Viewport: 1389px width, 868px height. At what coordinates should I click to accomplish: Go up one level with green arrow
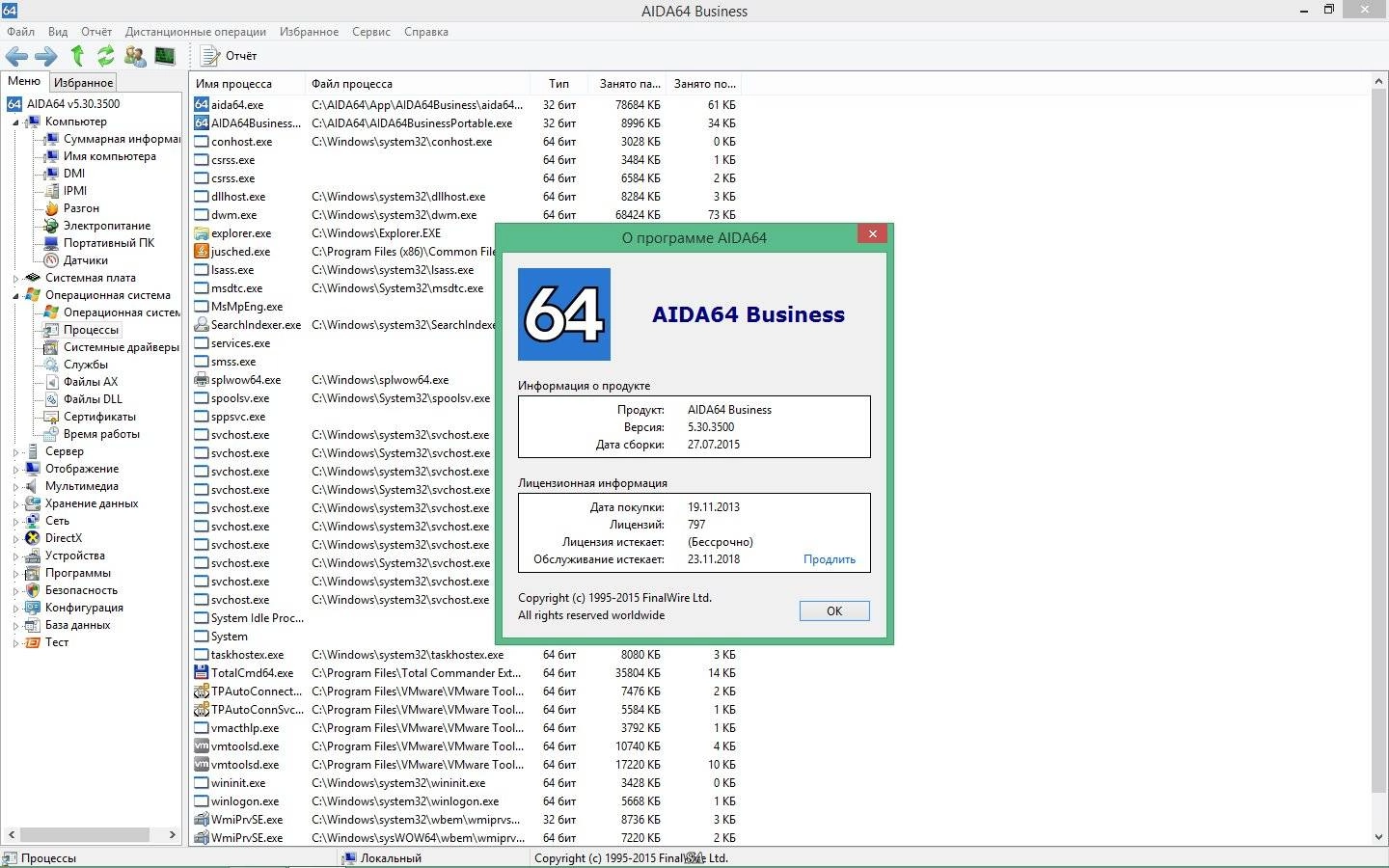[x=77, y=56]
